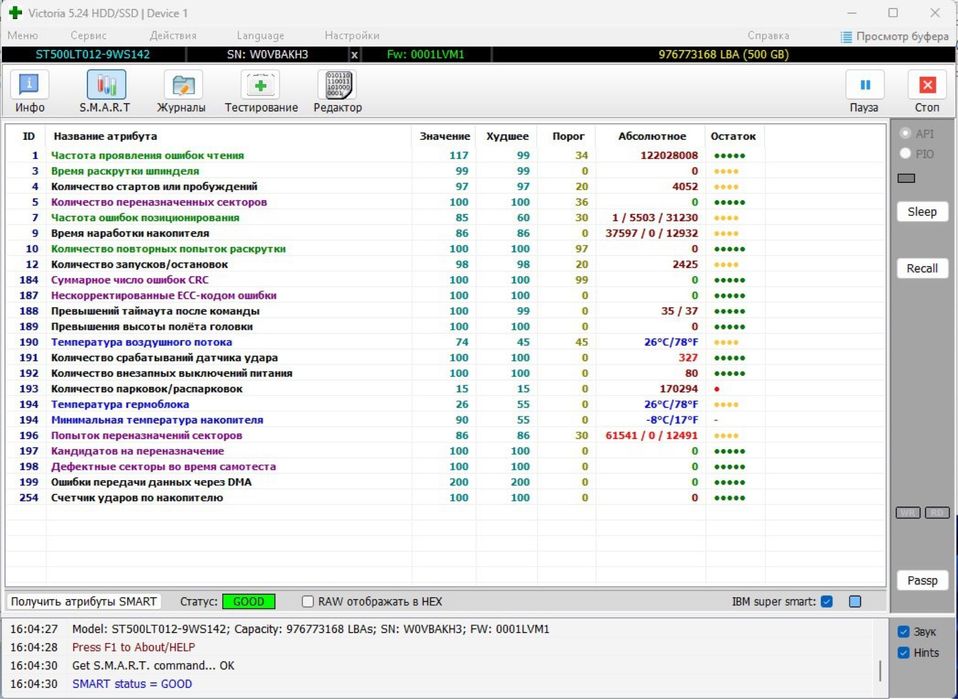Image resolution: width=958 pixels, height=699 pixels.
Task: Select row Счетчик ударов по накопителю
Action: point(445,497)
